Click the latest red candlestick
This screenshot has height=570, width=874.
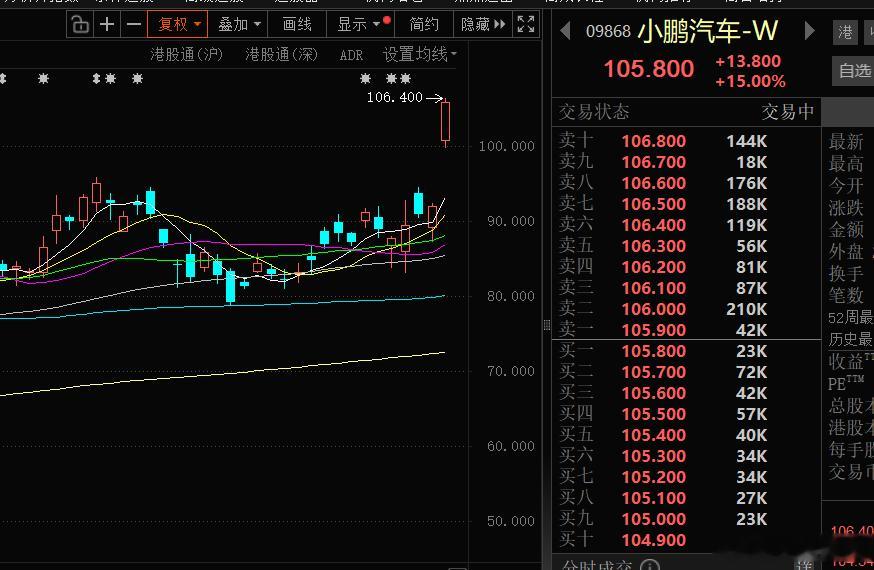[445, 122]
